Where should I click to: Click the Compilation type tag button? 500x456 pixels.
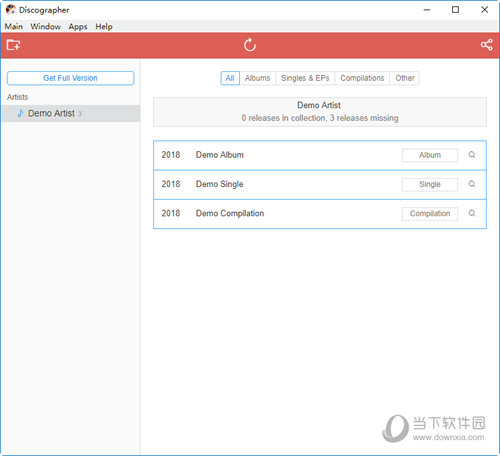(x=430, y=214)
